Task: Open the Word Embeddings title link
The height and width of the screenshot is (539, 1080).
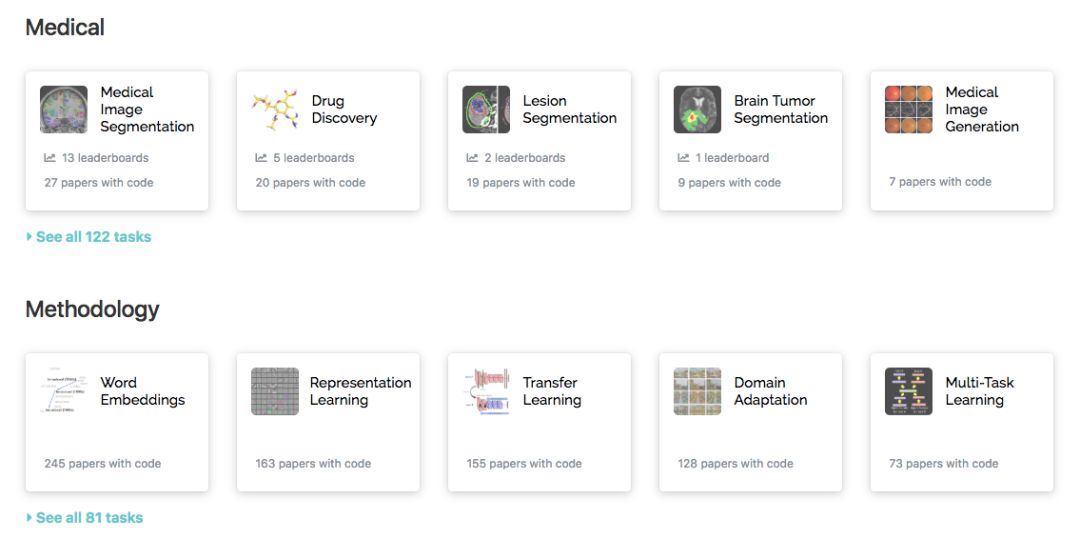Action: pos(142,391)
